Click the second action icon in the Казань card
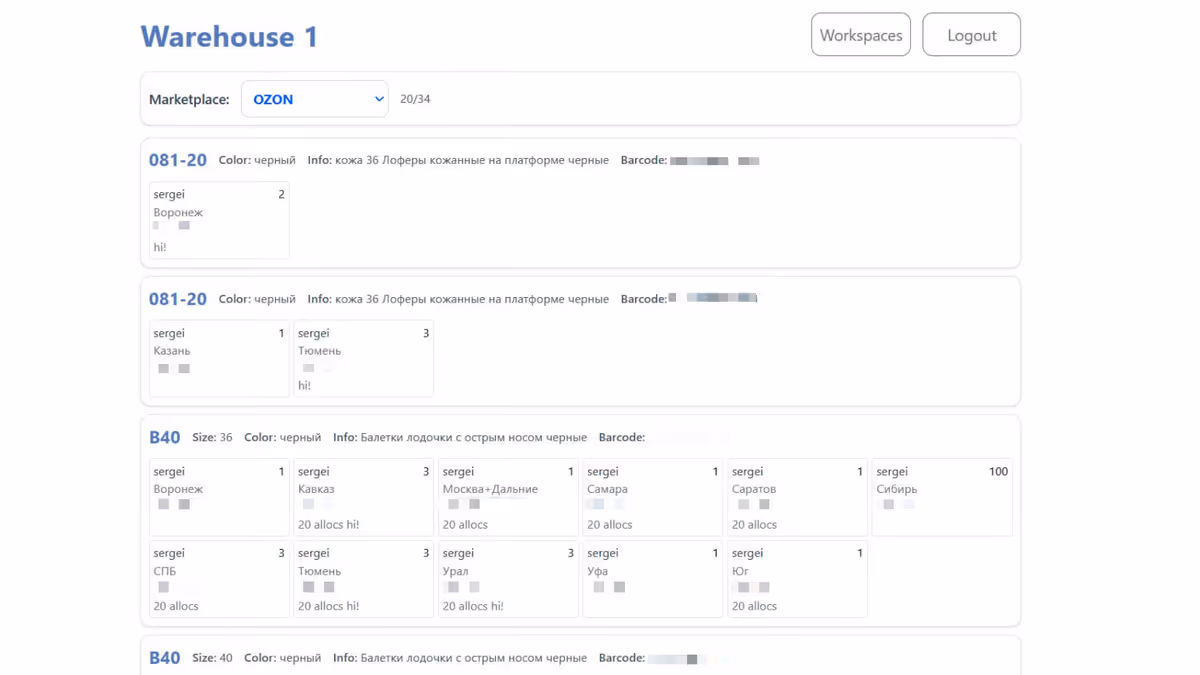Screen dimensions: 1200x675 (182, 368)
